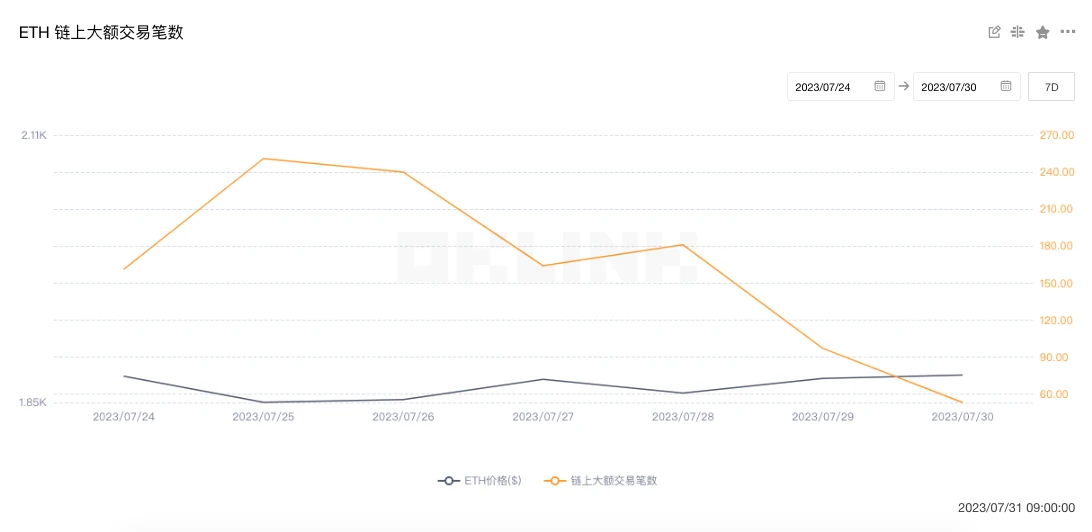Open the three-dots more options menu
This screenshot has height=532, width=1092.
click(1068, 32)
